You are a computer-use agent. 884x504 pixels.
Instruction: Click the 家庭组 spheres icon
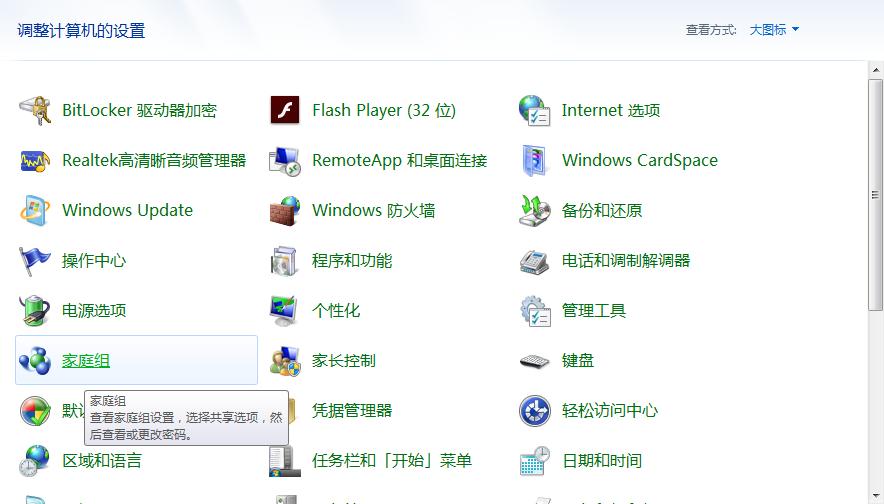tap(35, 361)
